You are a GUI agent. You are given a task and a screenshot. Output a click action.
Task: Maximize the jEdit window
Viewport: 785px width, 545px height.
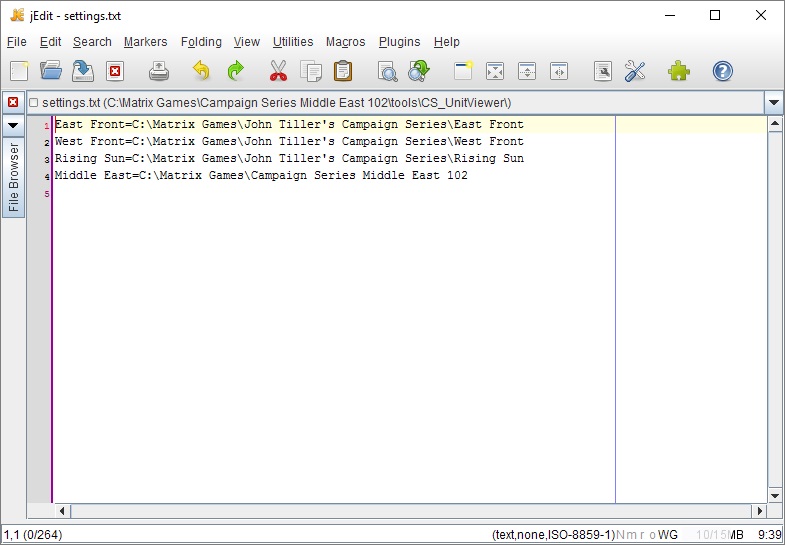click(715, 16)
